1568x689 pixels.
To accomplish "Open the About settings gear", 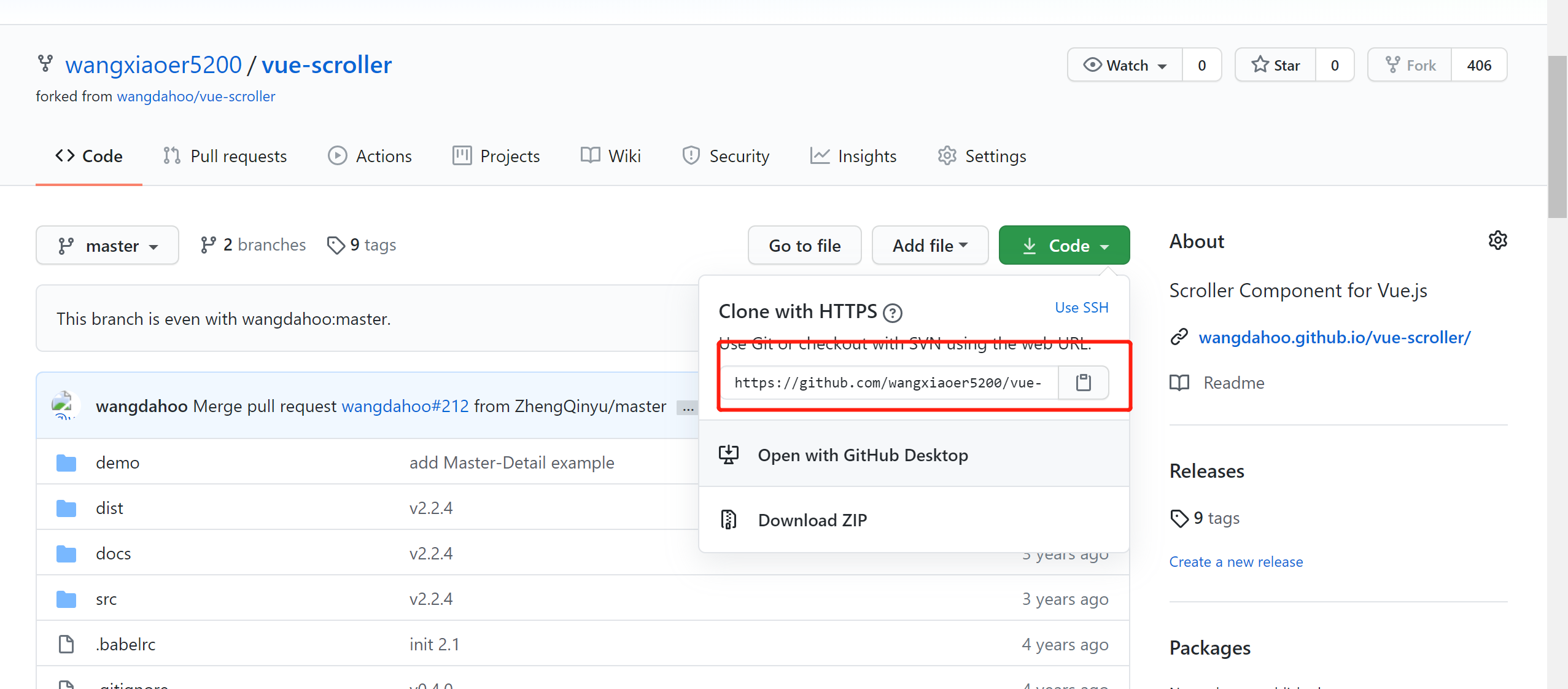I will (x=1497, y=241).
